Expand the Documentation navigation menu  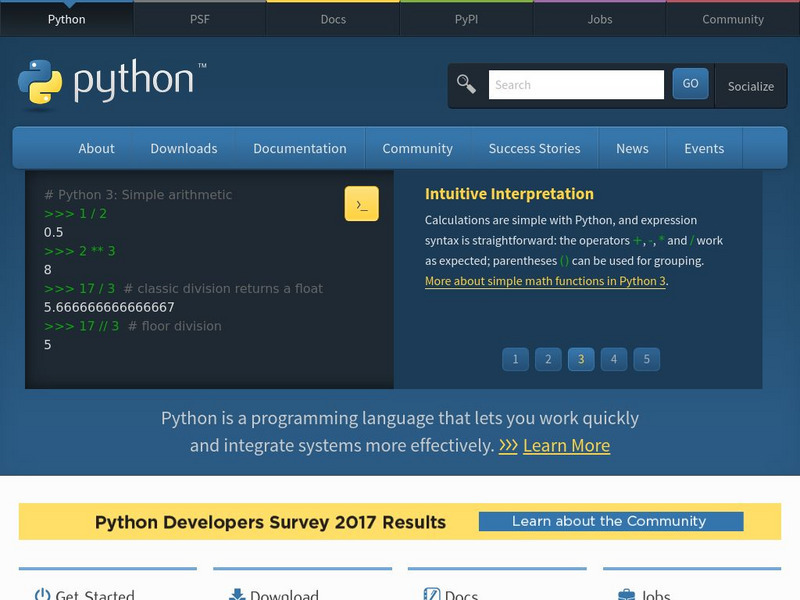300,148
